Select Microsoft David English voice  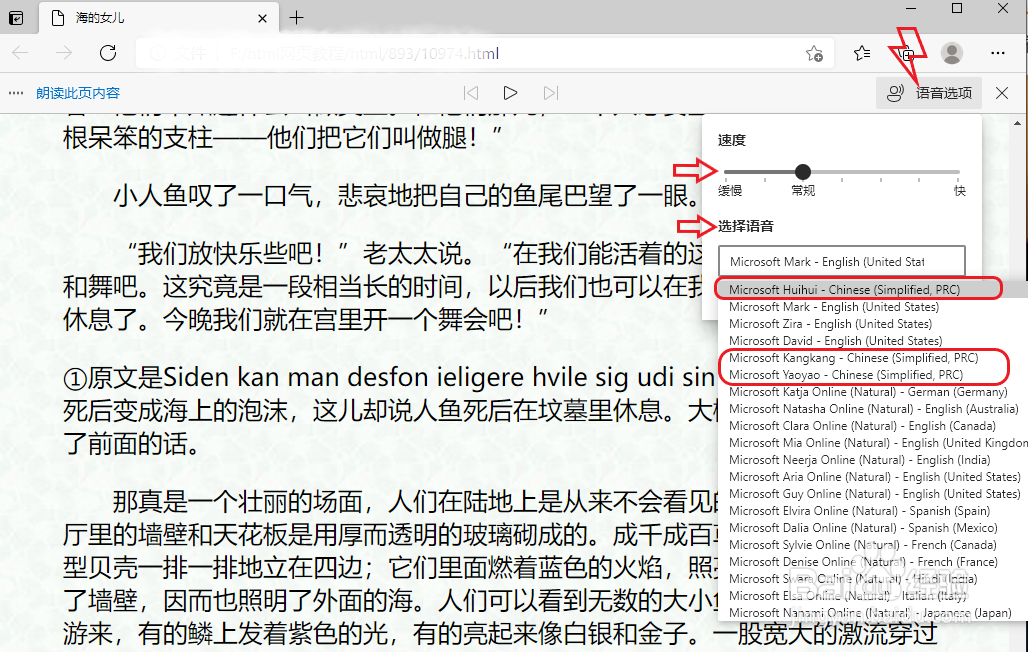[x=871, y=340]
